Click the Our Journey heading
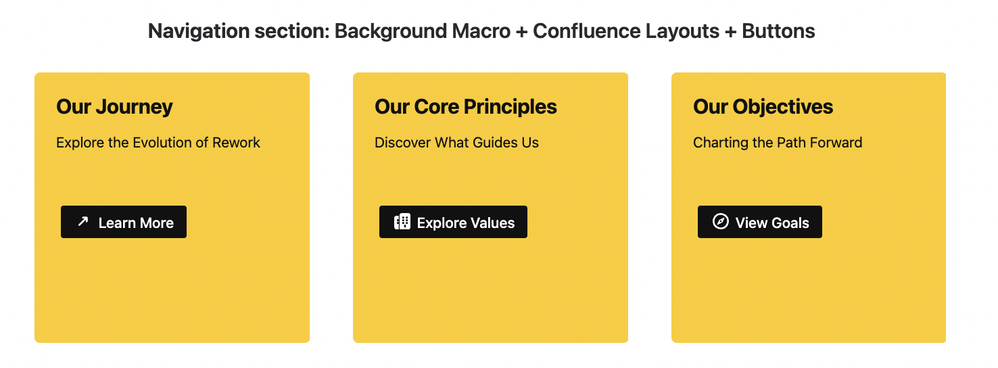998x368 pixels. [x=115, y=107]
